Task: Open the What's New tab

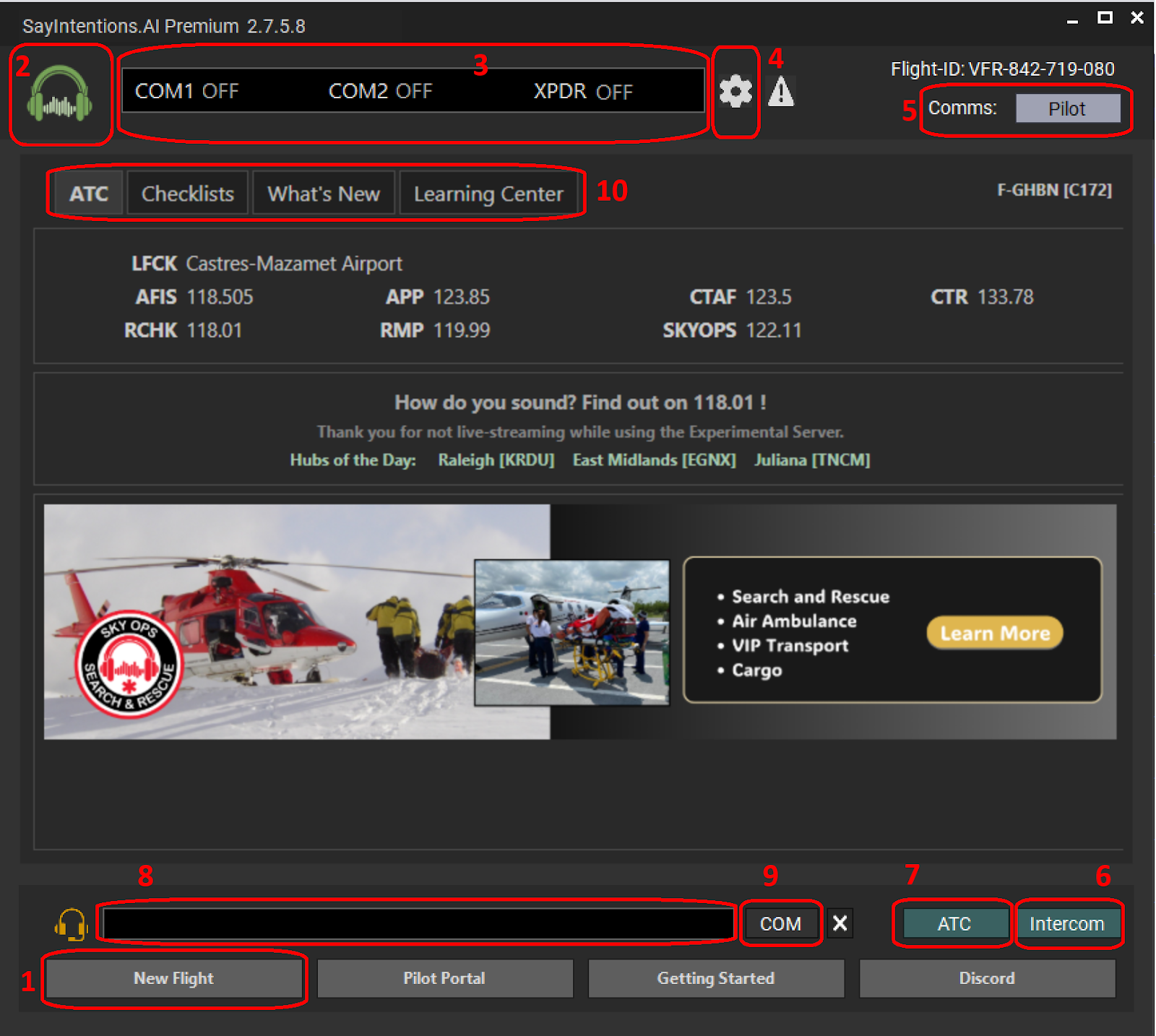Action: (x=324, y=194)
